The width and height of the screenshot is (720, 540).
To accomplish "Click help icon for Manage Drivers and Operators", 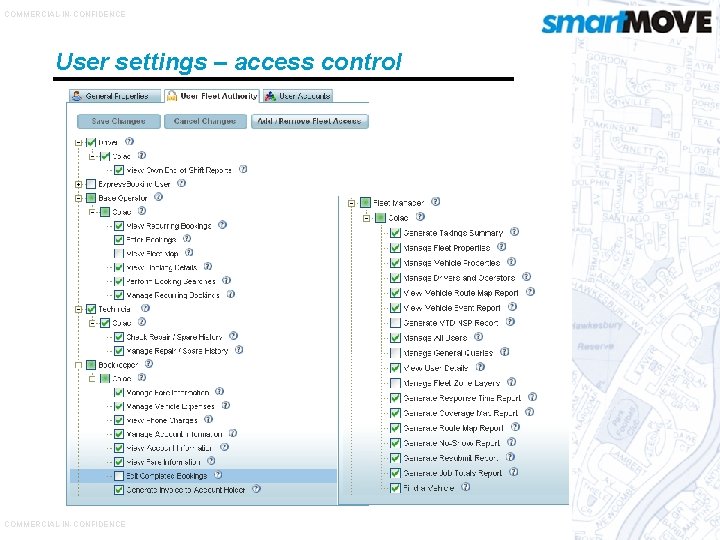I will pos(526,277).
